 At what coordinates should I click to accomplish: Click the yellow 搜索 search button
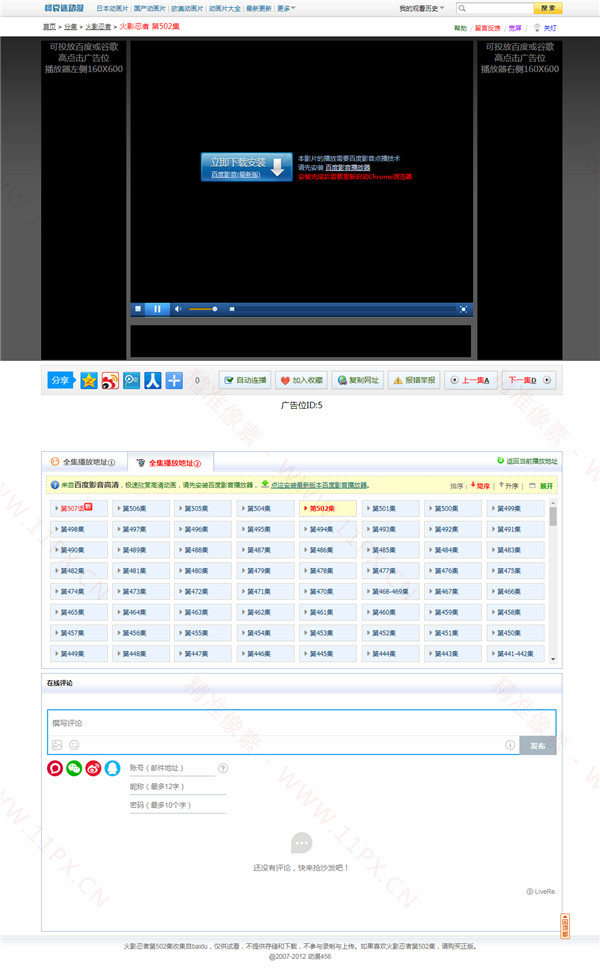(x=548, y=8)
